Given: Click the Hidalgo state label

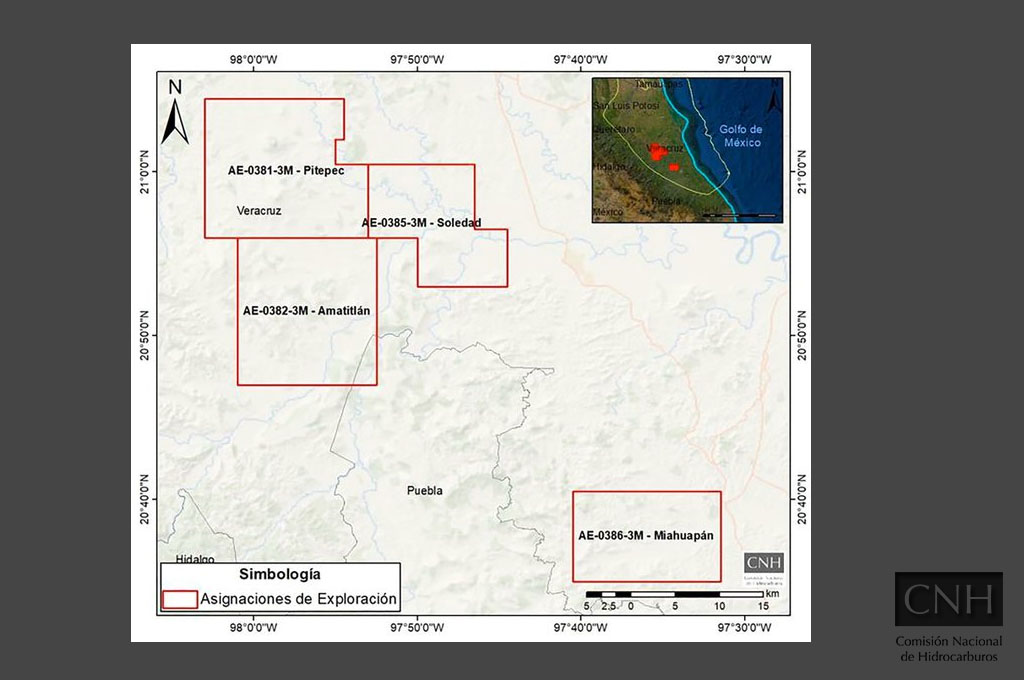Looking at the screenshot, I should tap(195, 559).
